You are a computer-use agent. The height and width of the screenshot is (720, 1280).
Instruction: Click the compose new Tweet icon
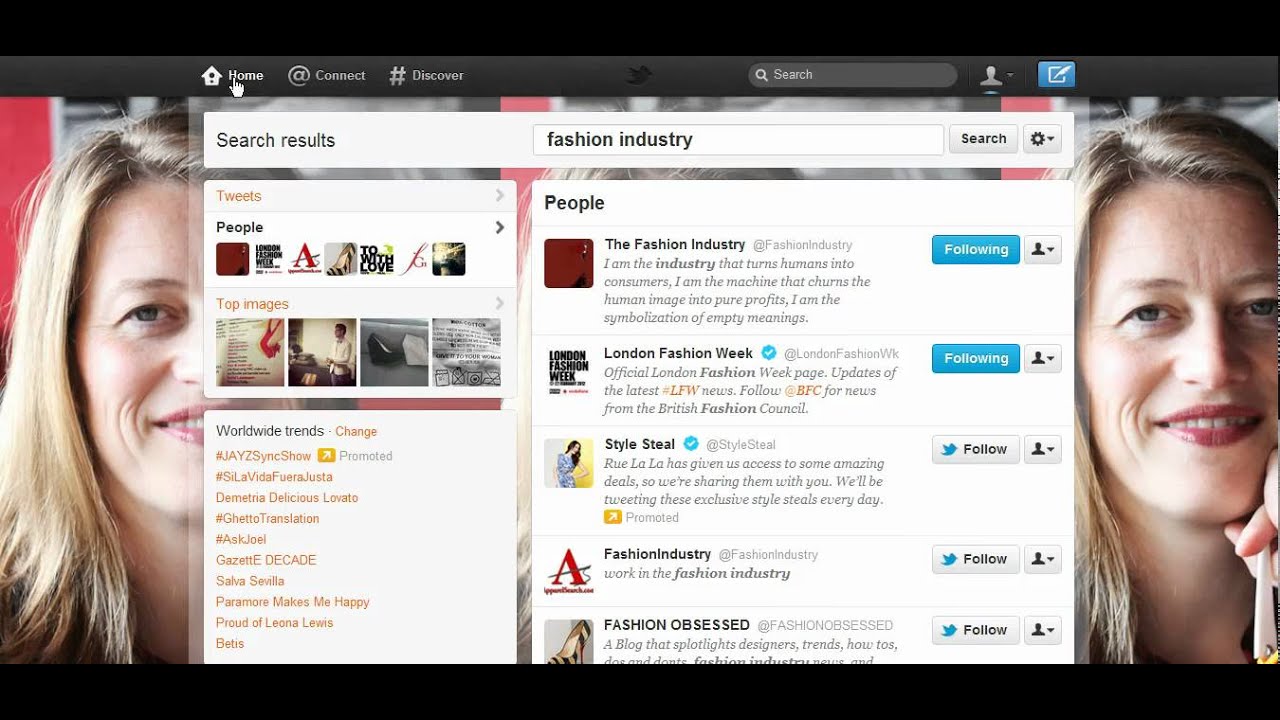[1056, 75]
